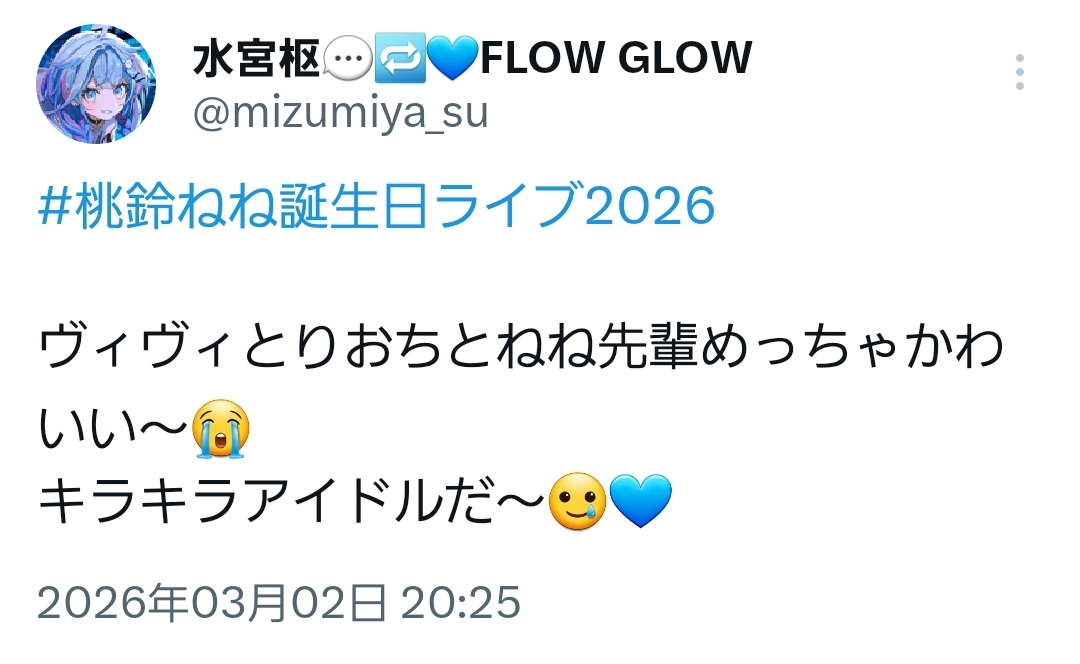Click the FLOW GLOW text in the name
Viewport: 1080px width, 664px height.
coord(616,58)
